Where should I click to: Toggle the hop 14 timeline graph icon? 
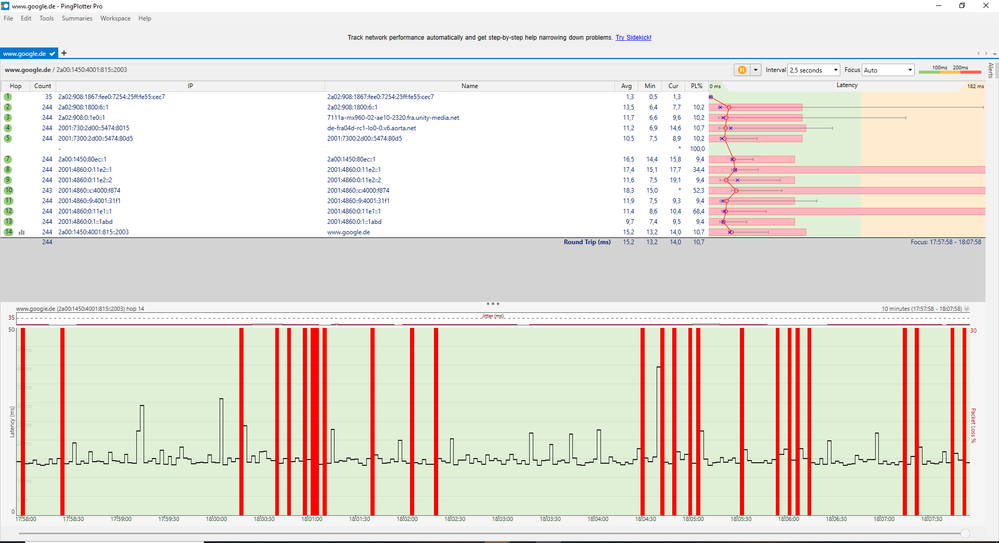click(22, 233)
